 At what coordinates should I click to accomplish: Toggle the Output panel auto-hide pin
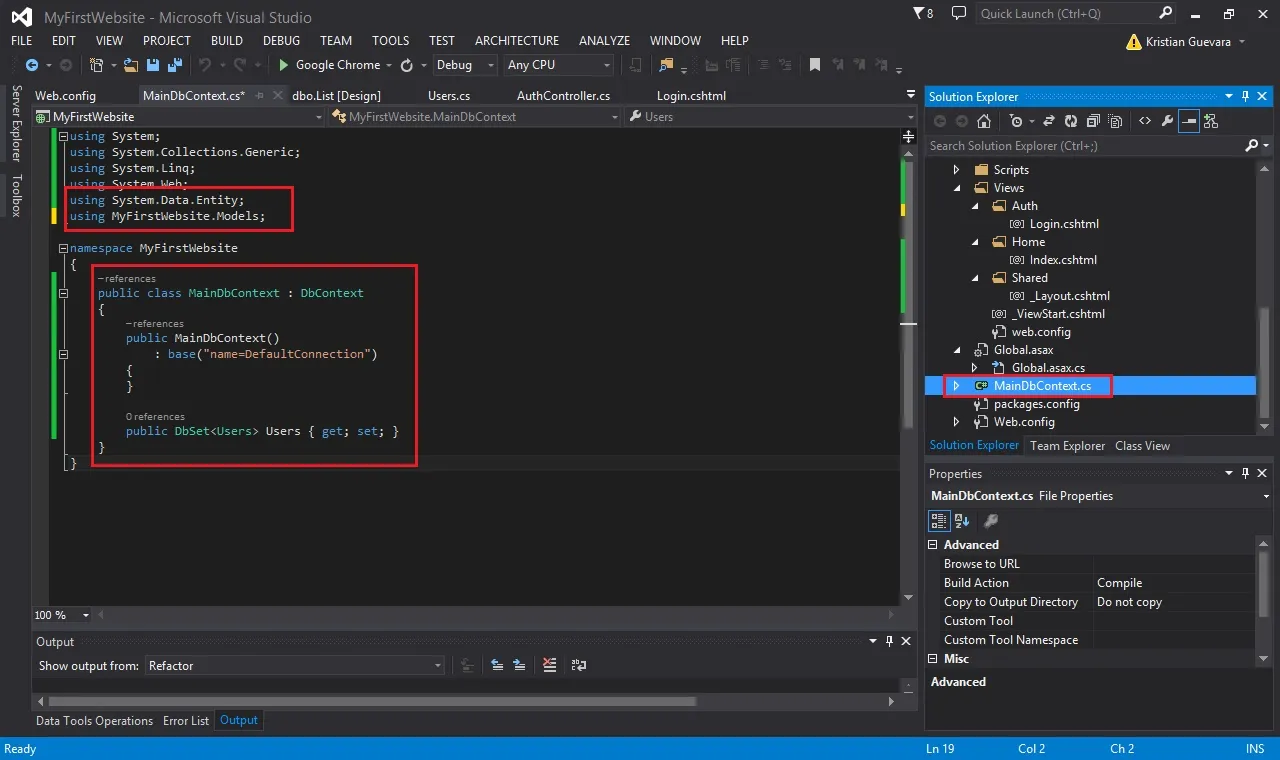click(x=889, y=641)
